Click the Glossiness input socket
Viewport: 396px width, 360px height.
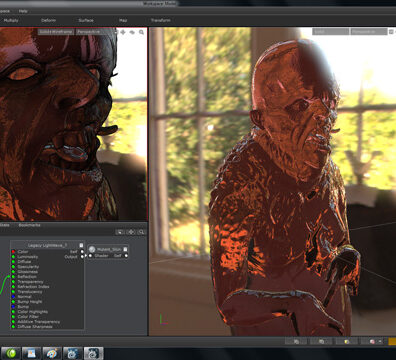(13, 272)
